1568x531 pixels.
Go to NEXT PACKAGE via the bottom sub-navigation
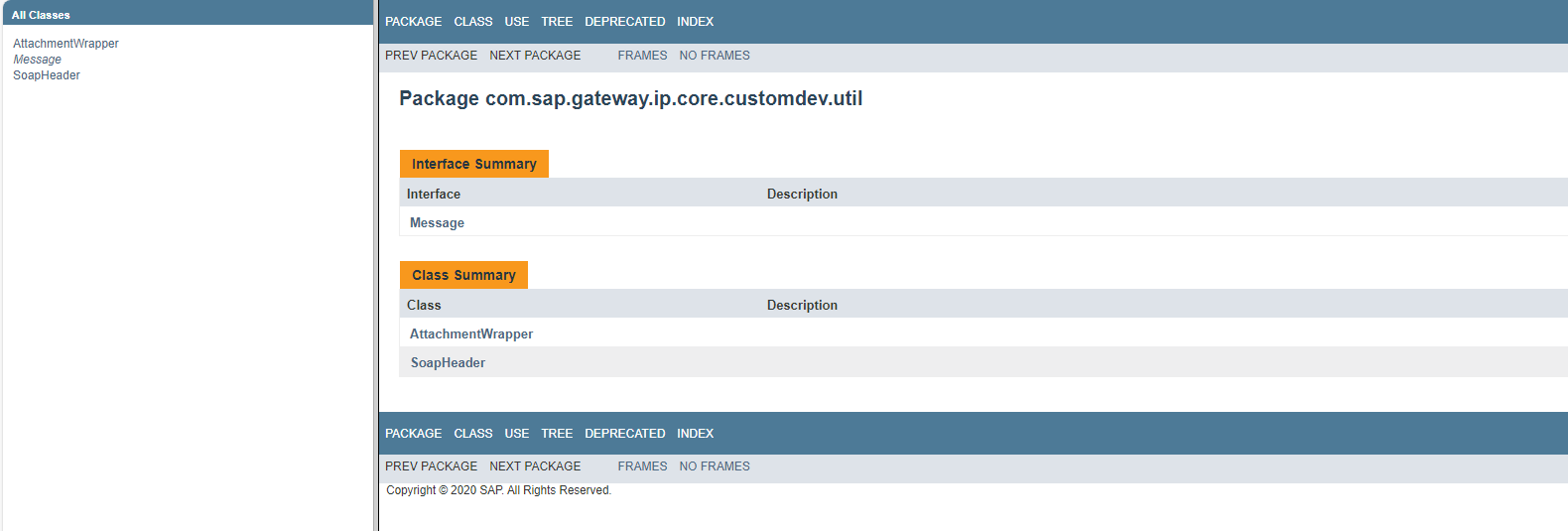[x=535, y=466]
